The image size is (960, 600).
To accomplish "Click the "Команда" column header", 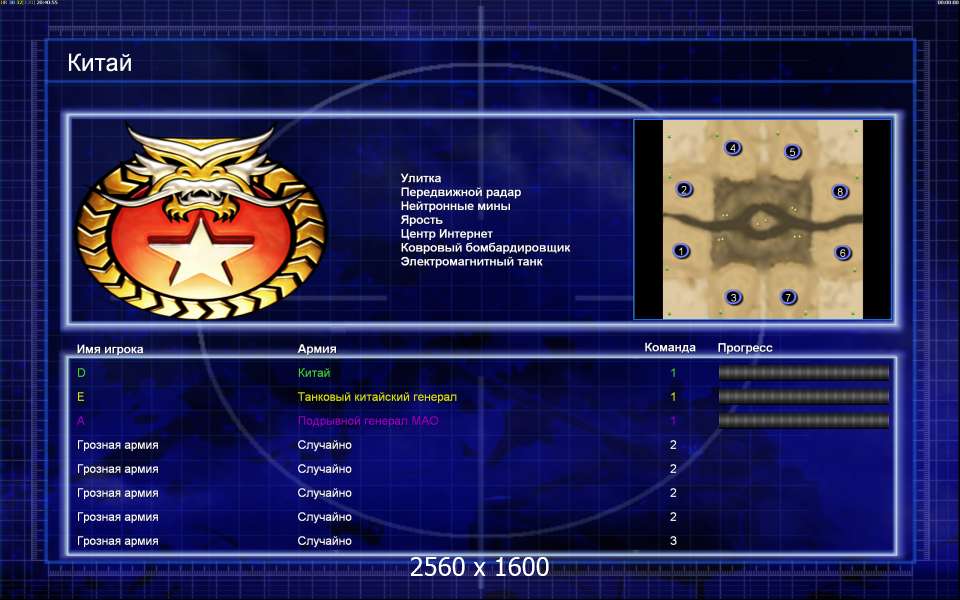I will [x=670, y=347].
